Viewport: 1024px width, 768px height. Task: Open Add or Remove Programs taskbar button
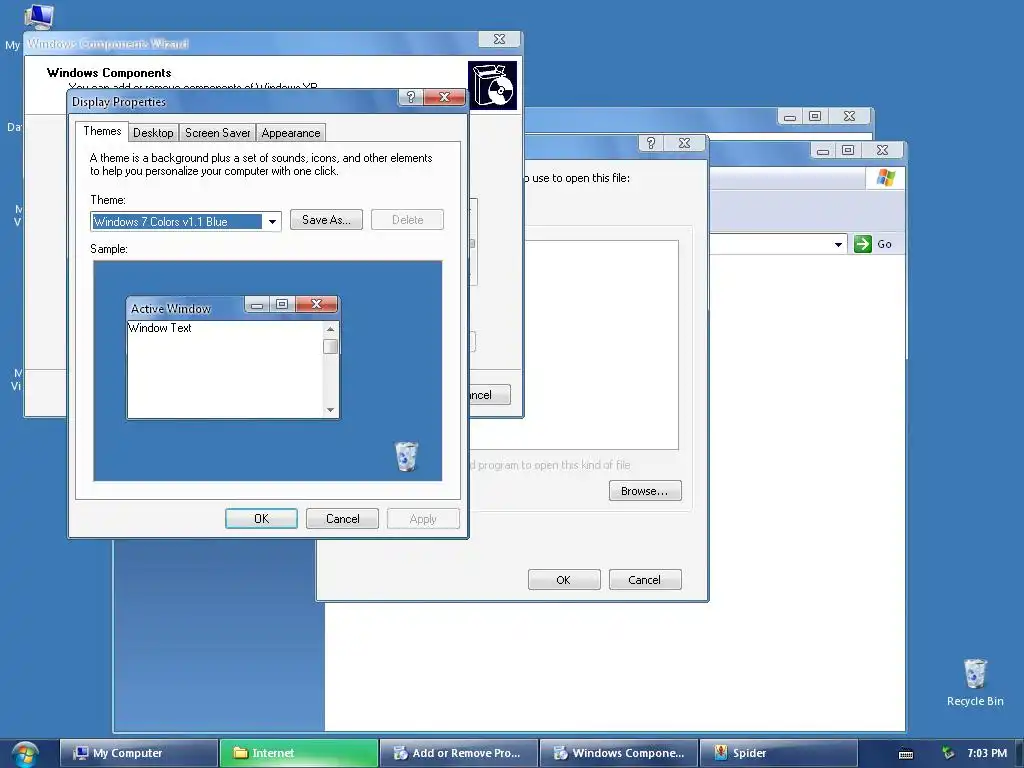pos(458,753)
